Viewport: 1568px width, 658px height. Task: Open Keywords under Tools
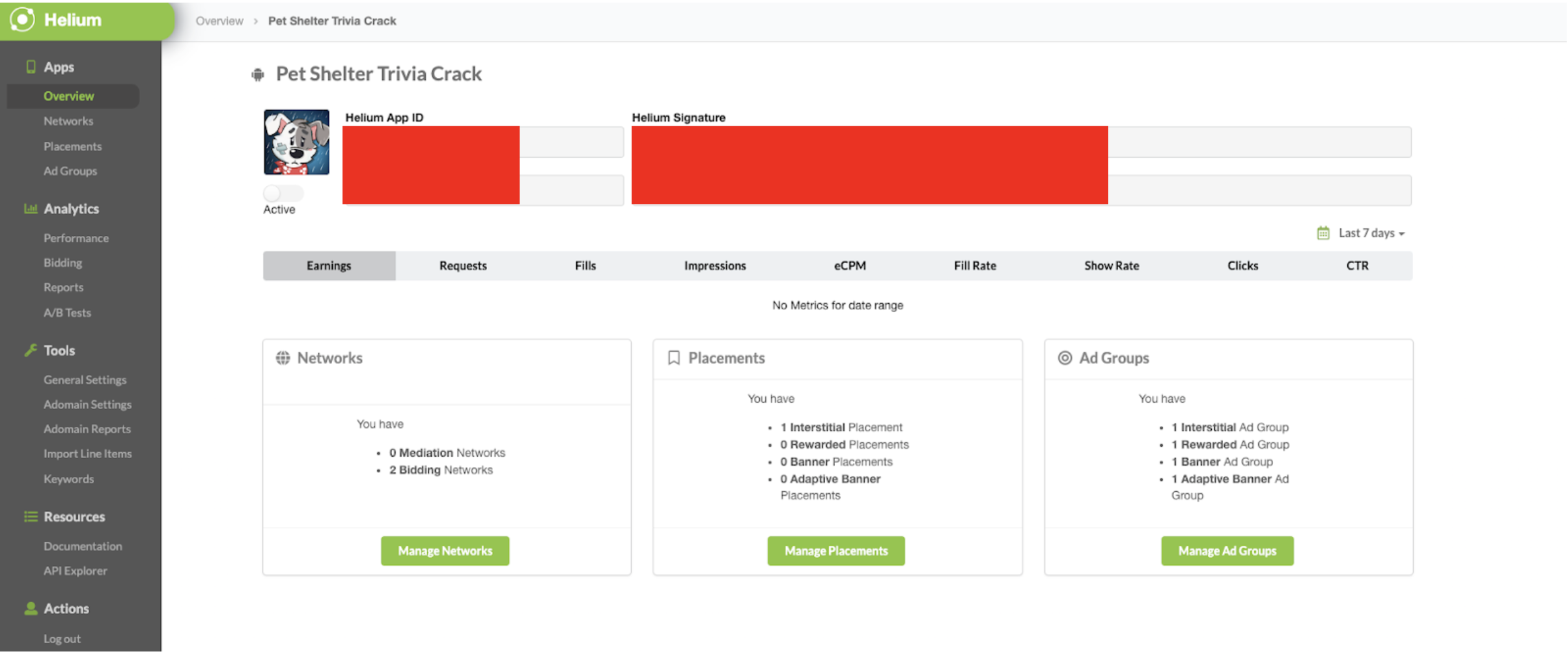[x=68, y=479]
